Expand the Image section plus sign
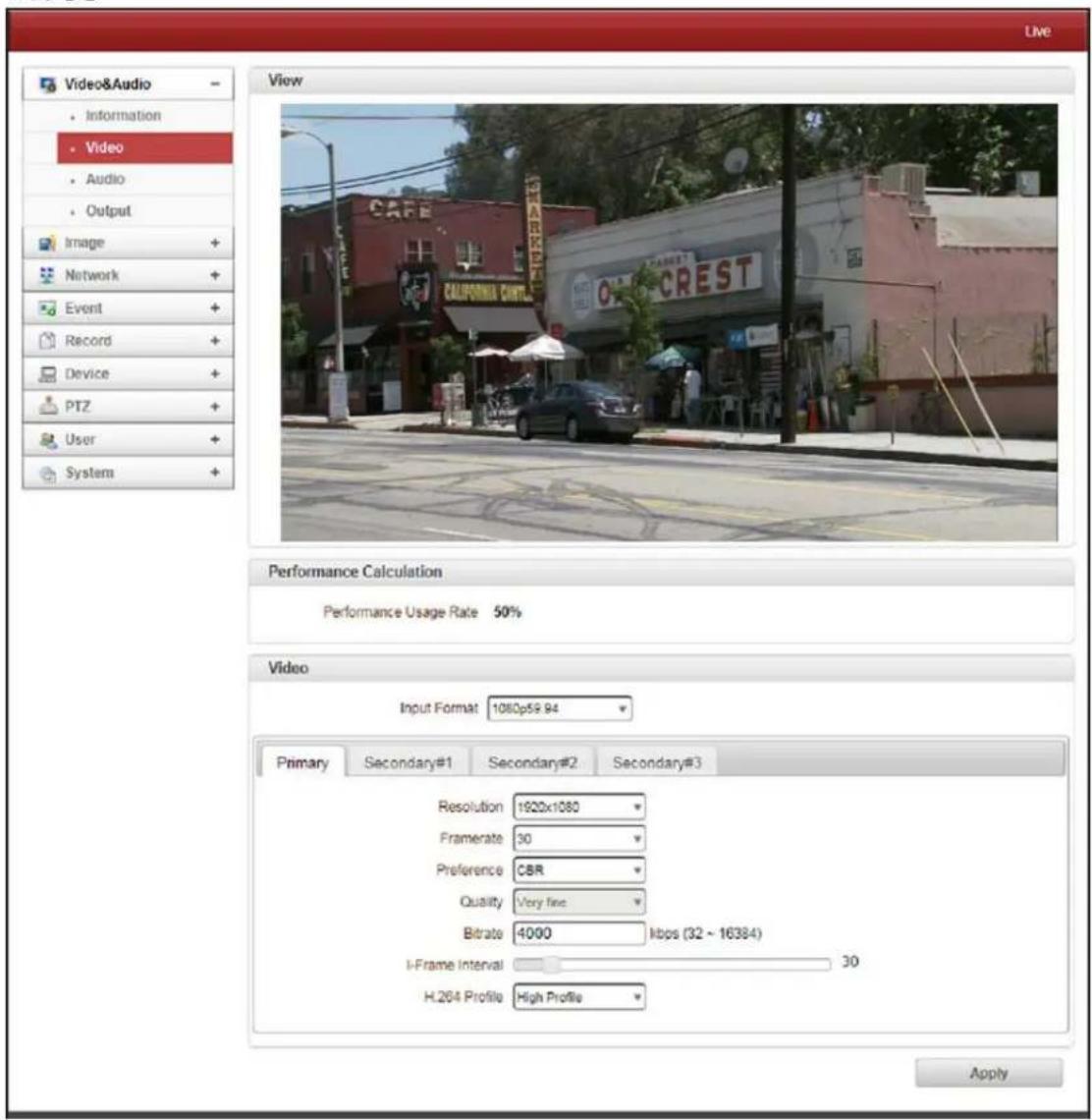Image resolution: width=1092 pixels, height=1120 pixels. (x=215, y=244)
